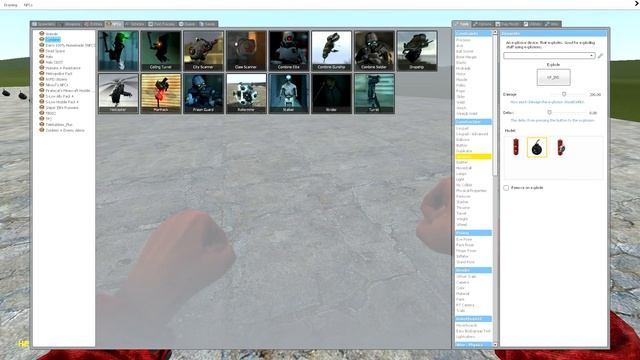This screenshot has height=360, width=640.
Task: Open the Post Process tab
Action: pyautogui.click(x=162, y=24)
